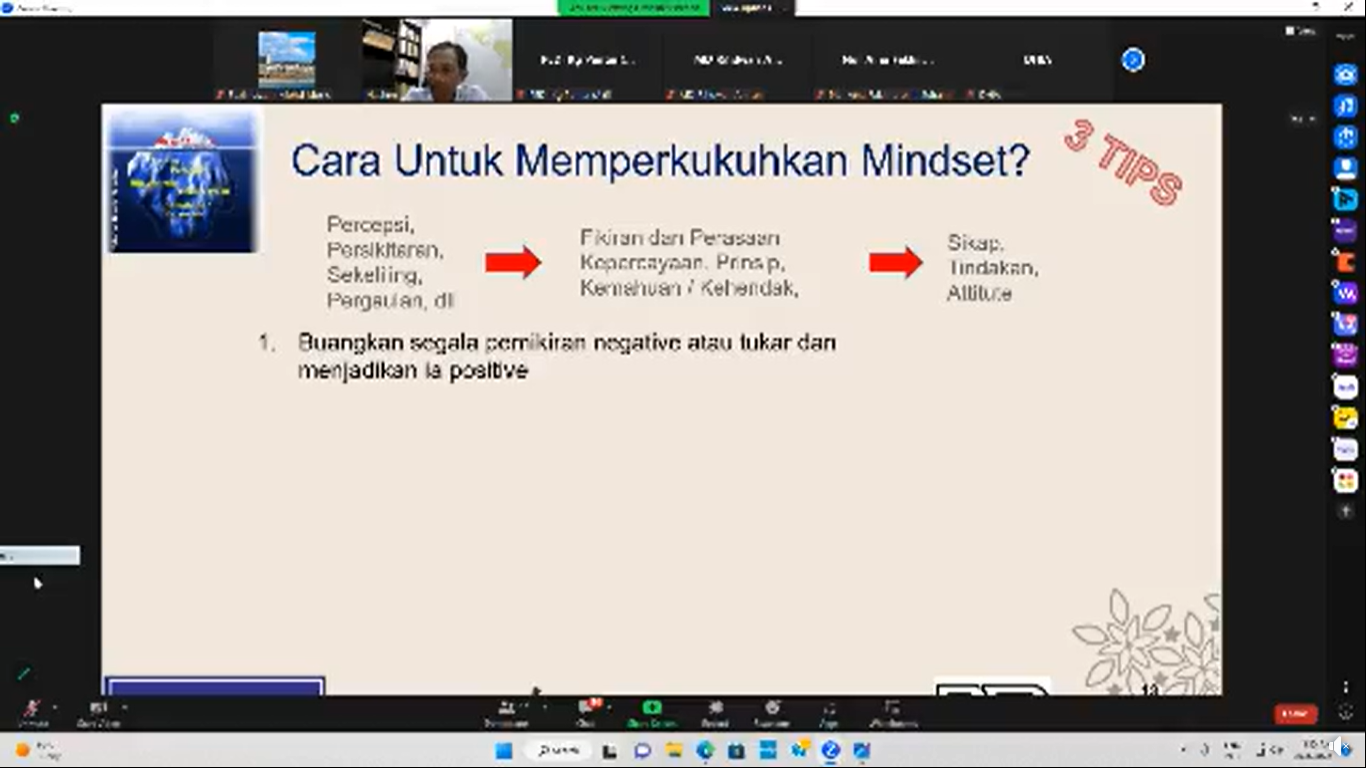This screenshot has height=768, width=1366.
Task: Click the Record icon in Zoom toolbar
Action: point(714,712)
